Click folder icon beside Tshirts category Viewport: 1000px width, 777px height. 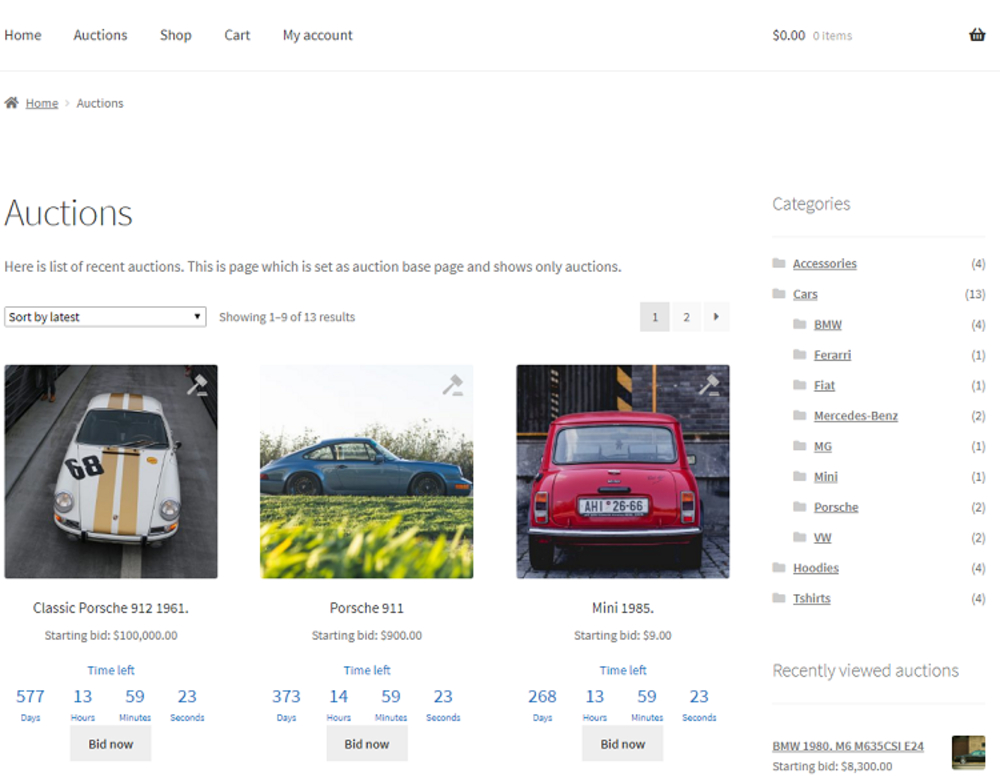pyautogui.click(x=779, y=598)
